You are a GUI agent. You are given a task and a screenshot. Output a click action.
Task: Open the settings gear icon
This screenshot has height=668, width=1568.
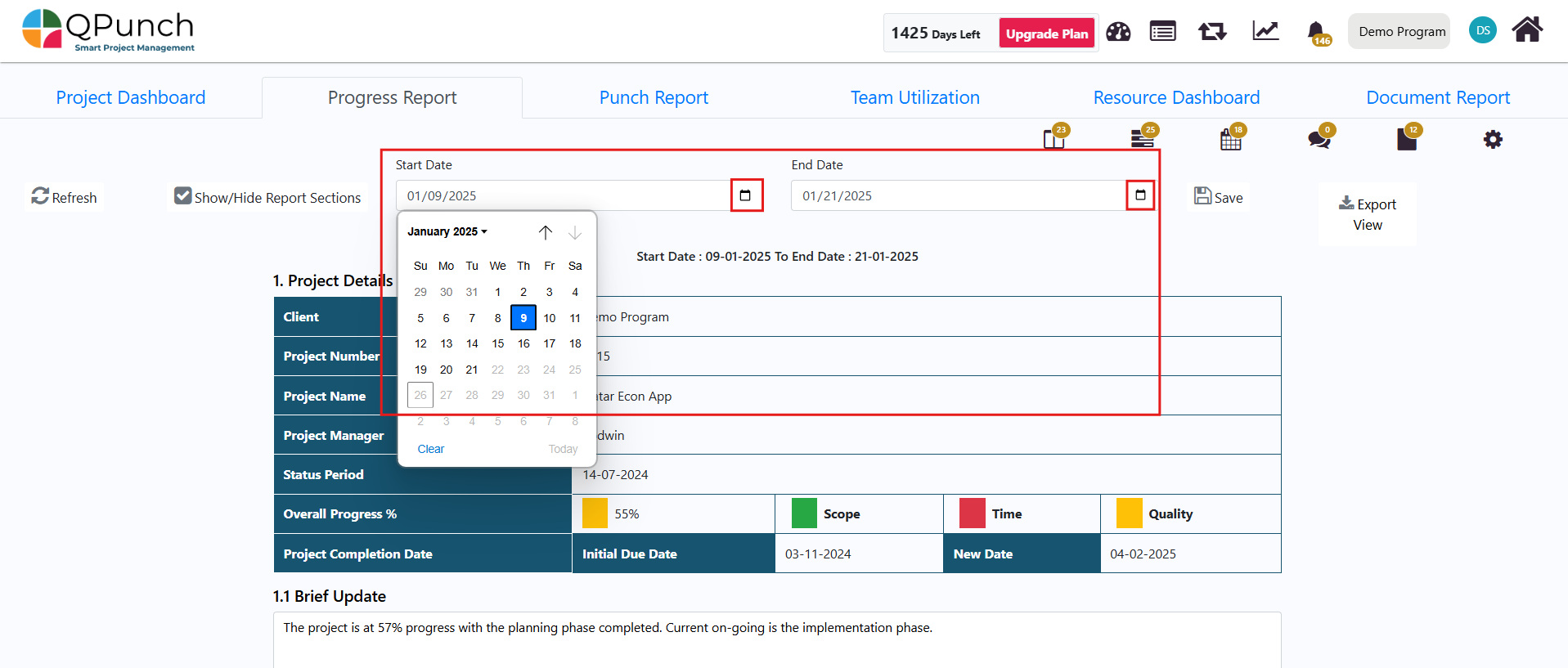coord(1493,140)
